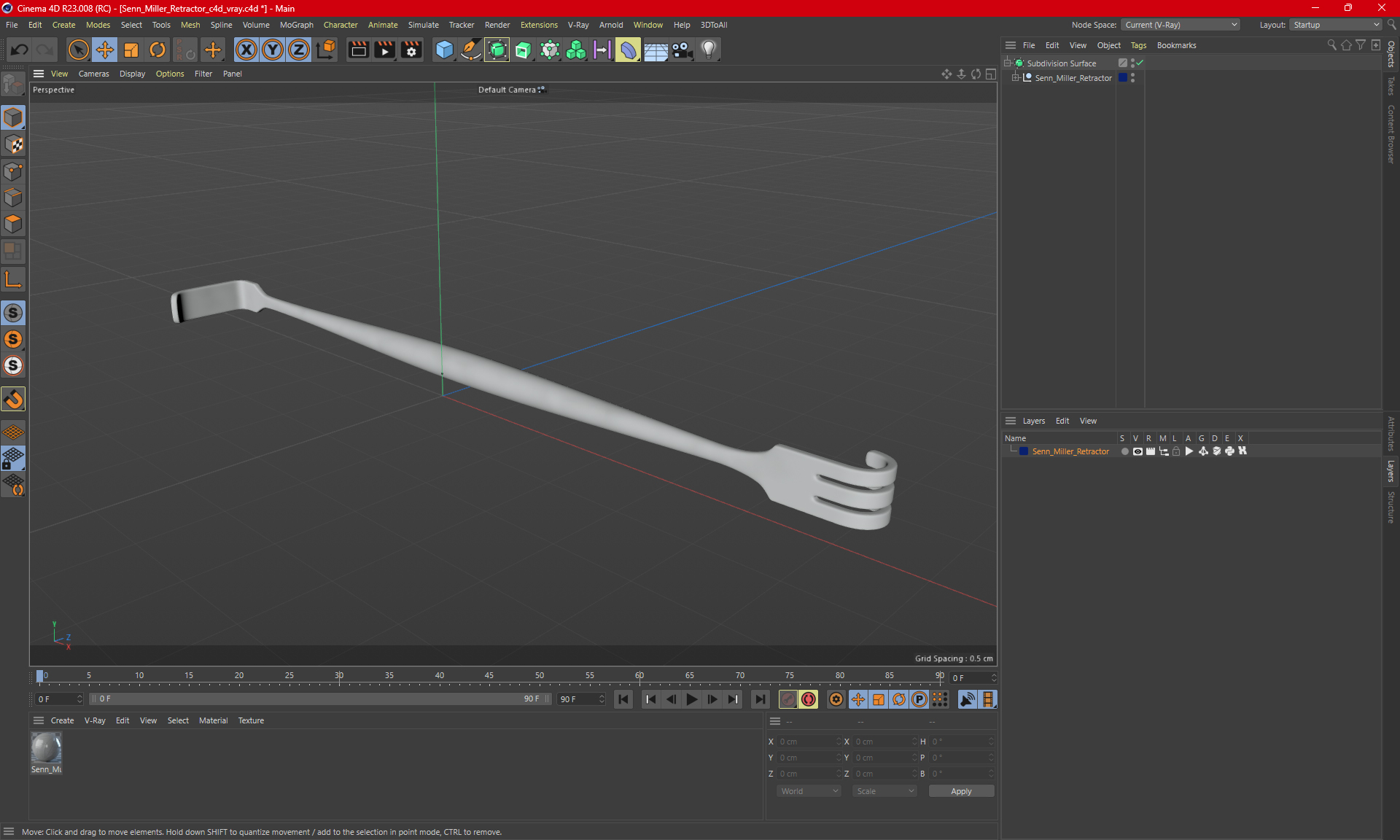Open Object Manager Tags menu
The width and height of the screenshot is (1400, 840).
point(1138,45)
